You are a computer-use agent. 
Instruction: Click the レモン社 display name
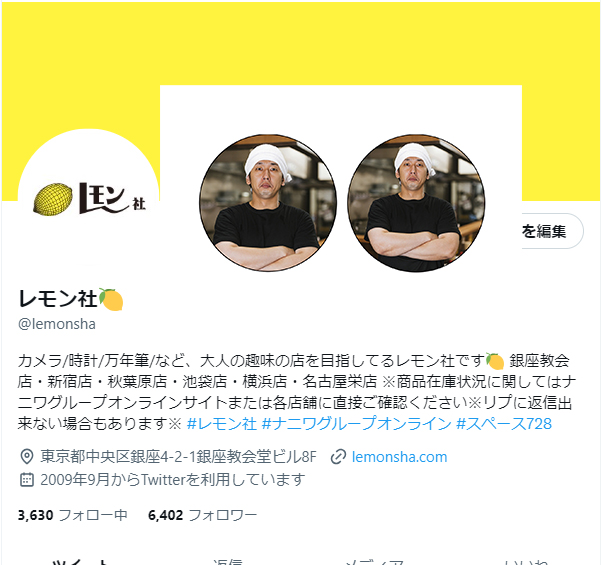click(57, 299)
